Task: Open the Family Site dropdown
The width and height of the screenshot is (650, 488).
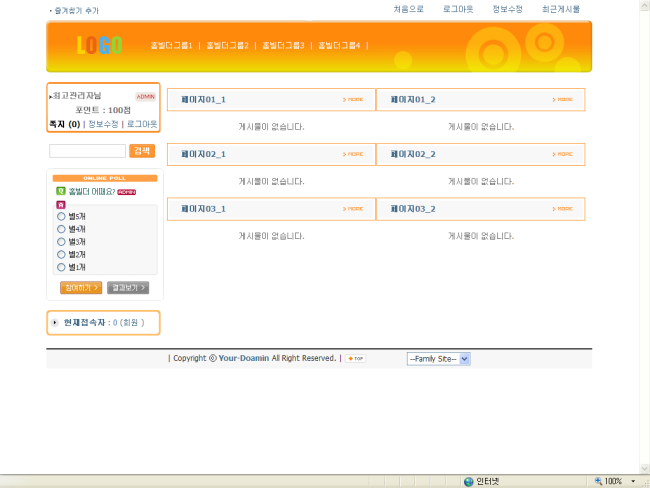Action: coord(438,358)
